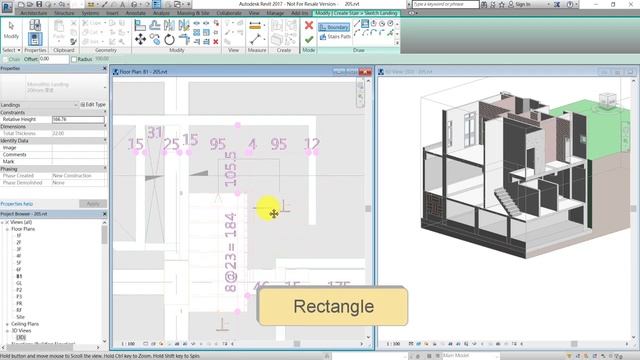This screenshot has width=640, height=360.
Task: Activate the Copy tool in Modify panel
Action: pyautogui.click(x=155, y=39)
